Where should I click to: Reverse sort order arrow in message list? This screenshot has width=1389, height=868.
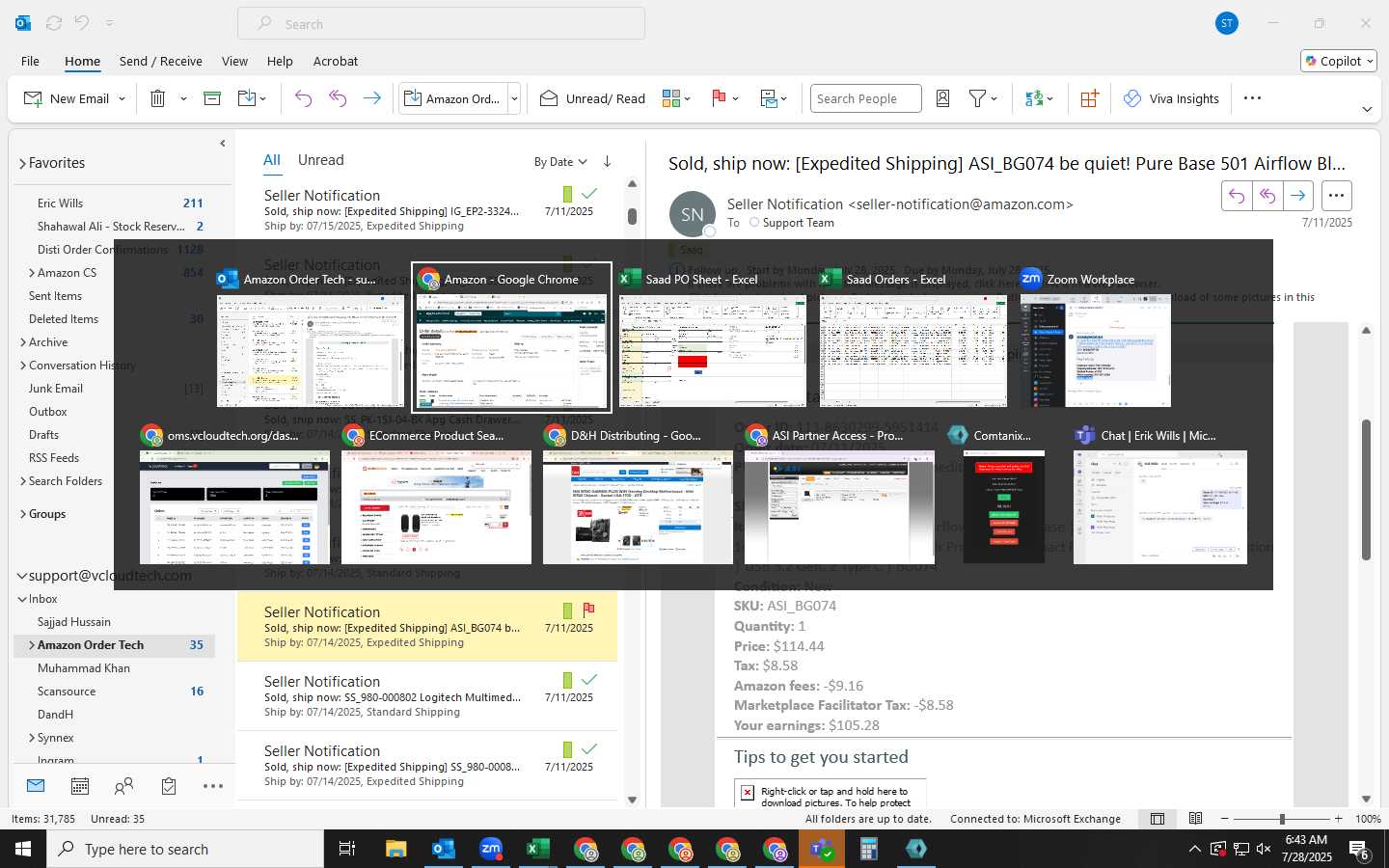pyautogui.click(x=607, y=161)
